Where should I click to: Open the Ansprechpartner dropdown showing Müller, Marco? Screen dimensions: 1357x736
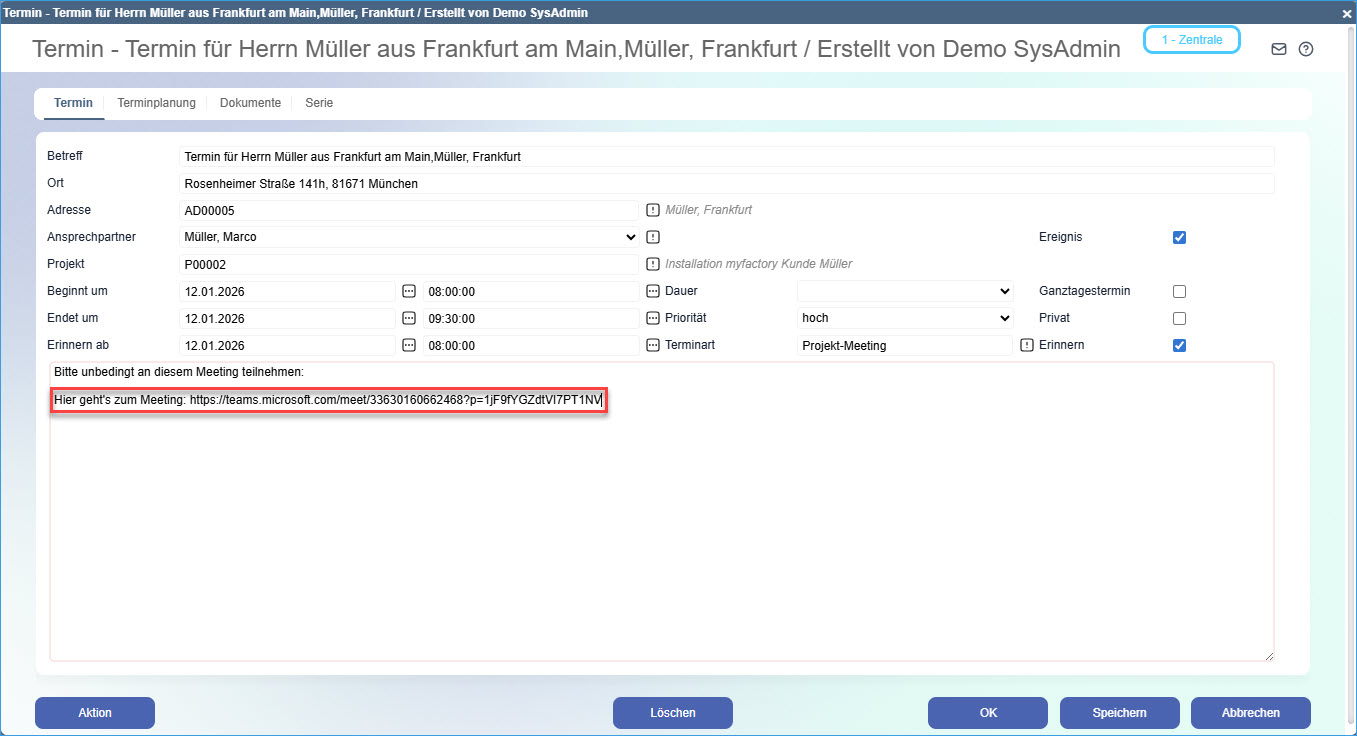409,237
